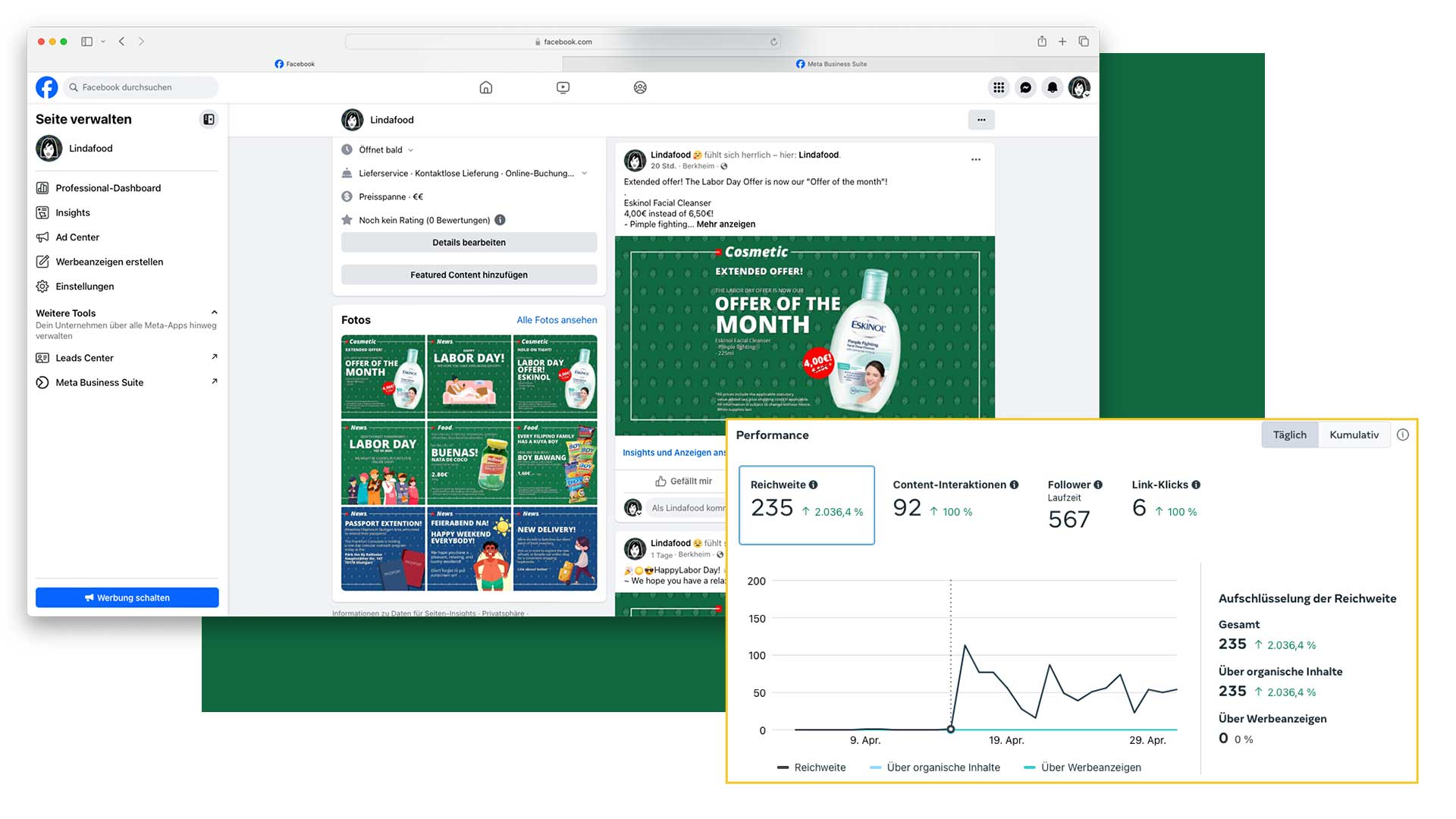The image size is (1456, 819).
Task: Open the Video tab icon
Action: 563,87
